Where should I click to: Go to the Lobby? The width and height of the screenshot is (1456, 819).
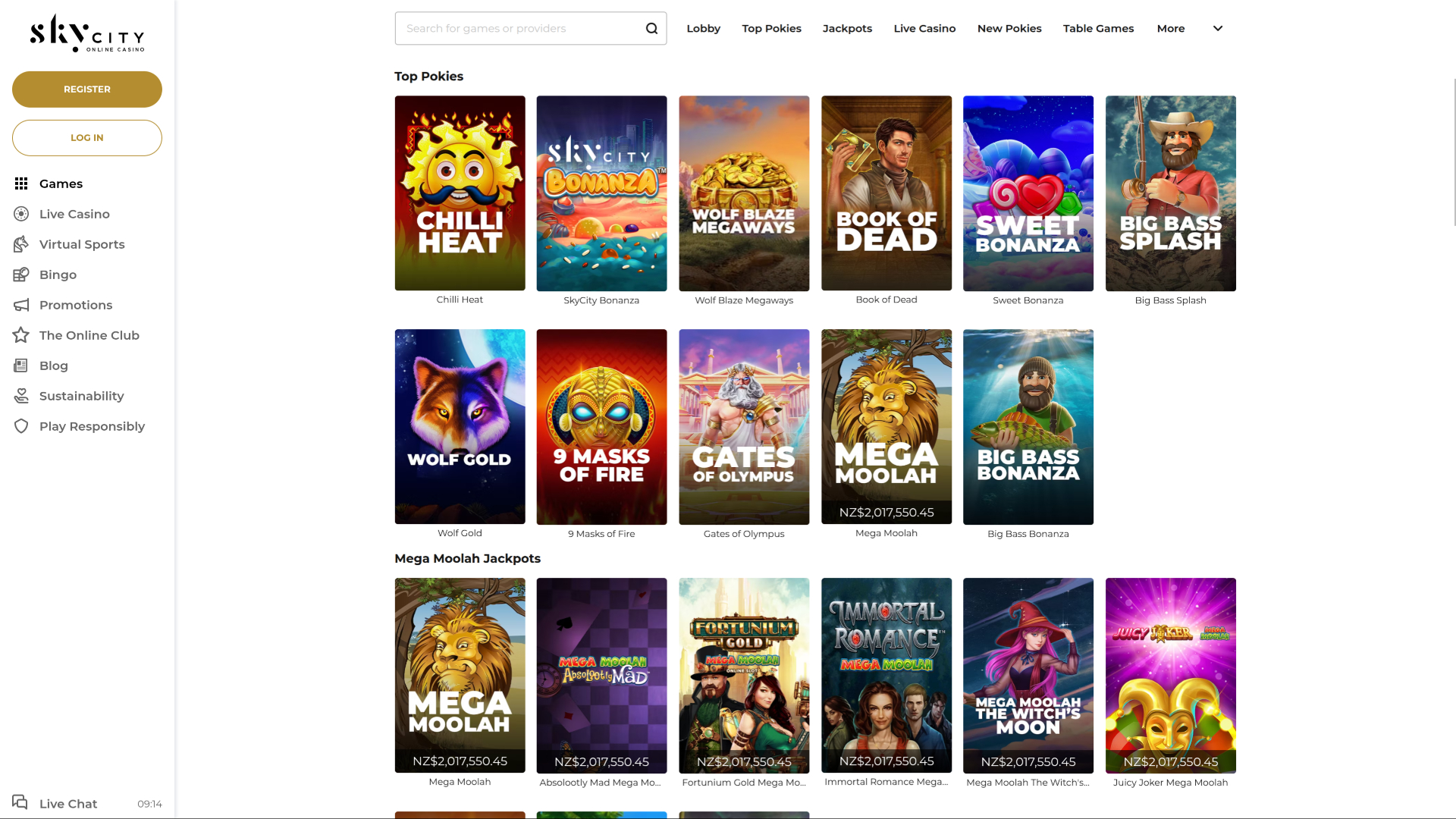(703, 28)
